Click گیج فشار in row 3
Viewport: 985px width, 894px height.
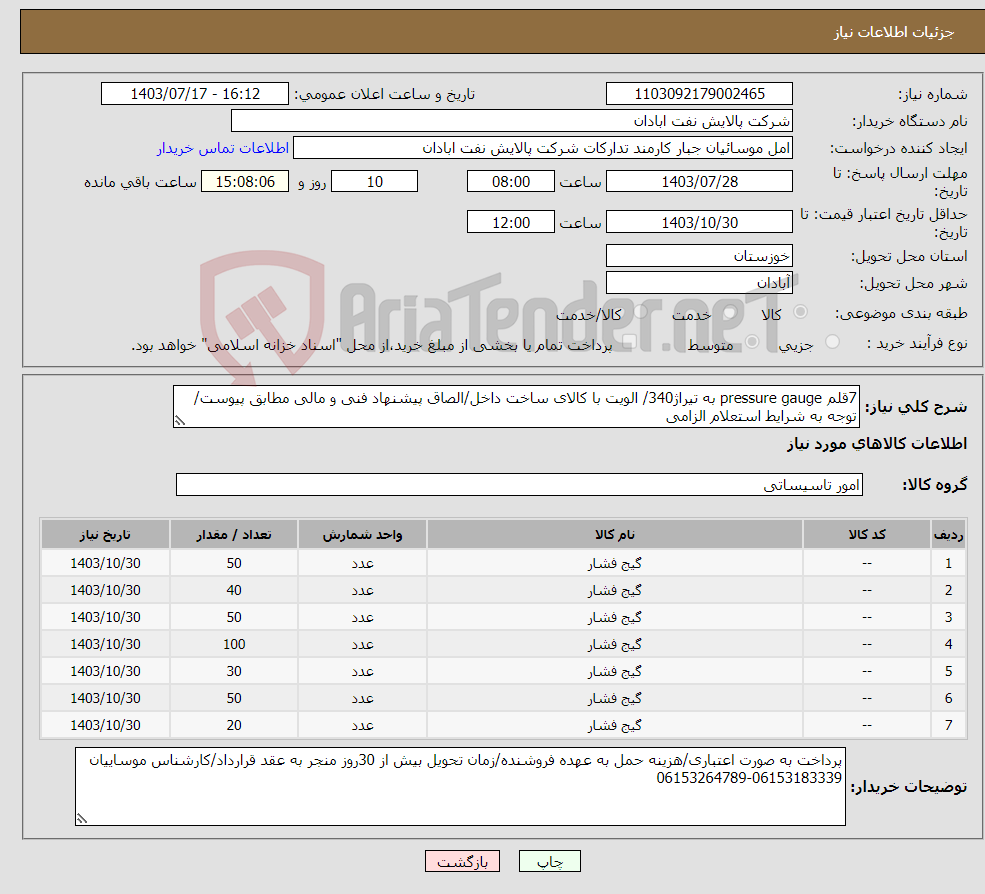click(x=614, y=618)
